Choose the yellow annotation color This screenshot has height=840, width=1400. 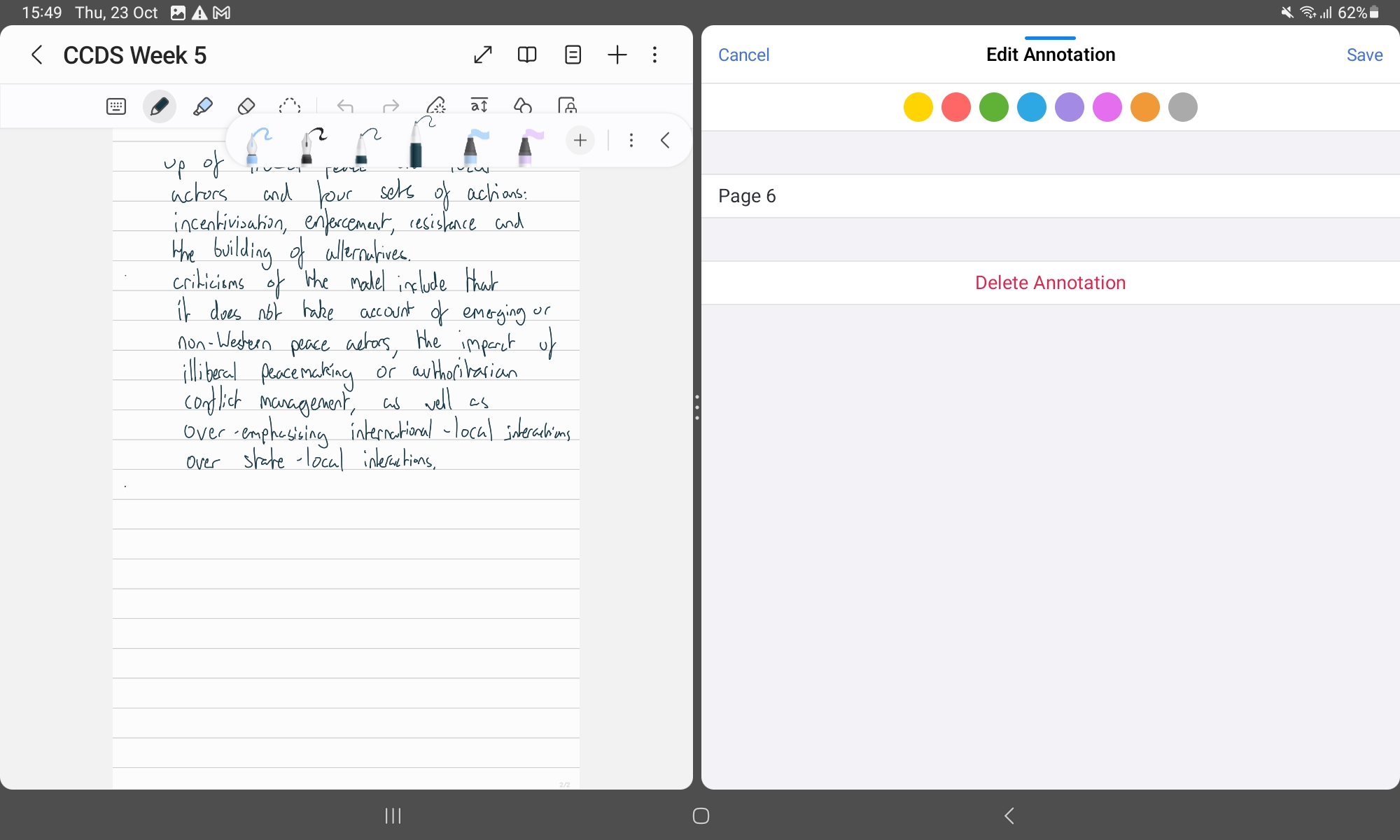pyautogui.click(x=918, y=107)
